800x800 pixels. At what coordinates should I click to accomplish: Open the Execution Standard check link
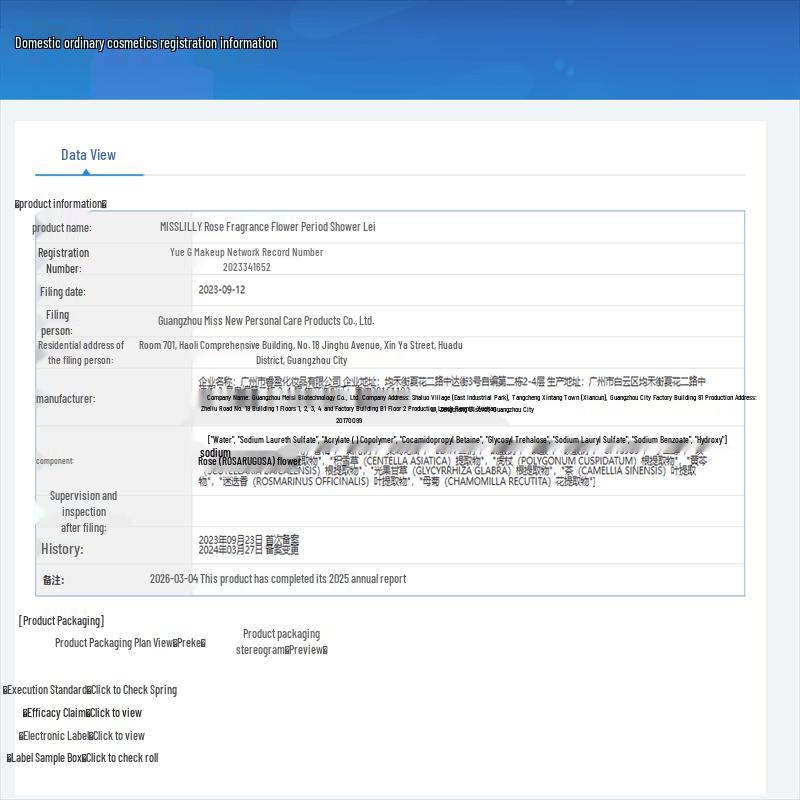coord(90,690)
